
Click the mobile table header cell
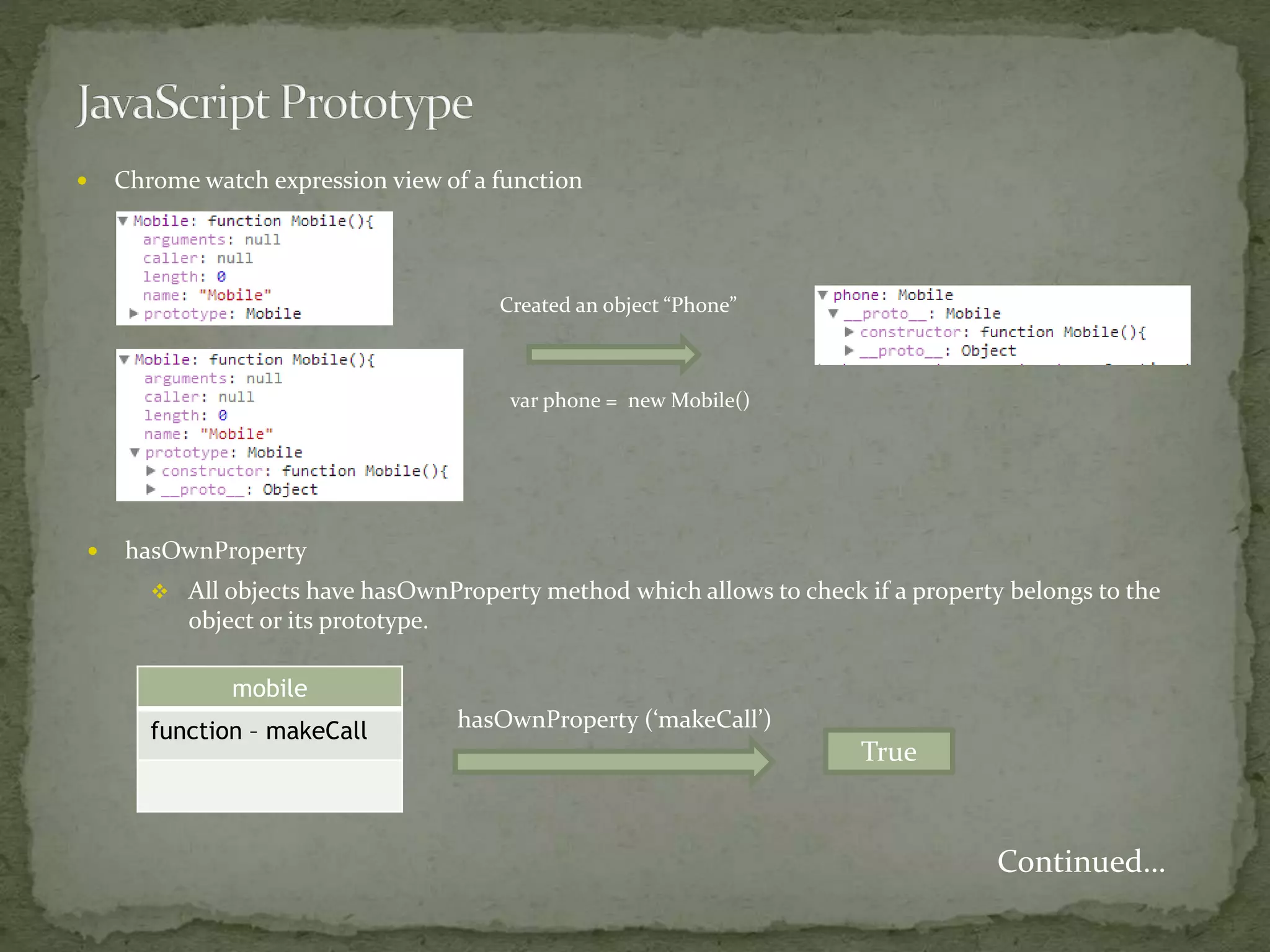tap(270, 688)
